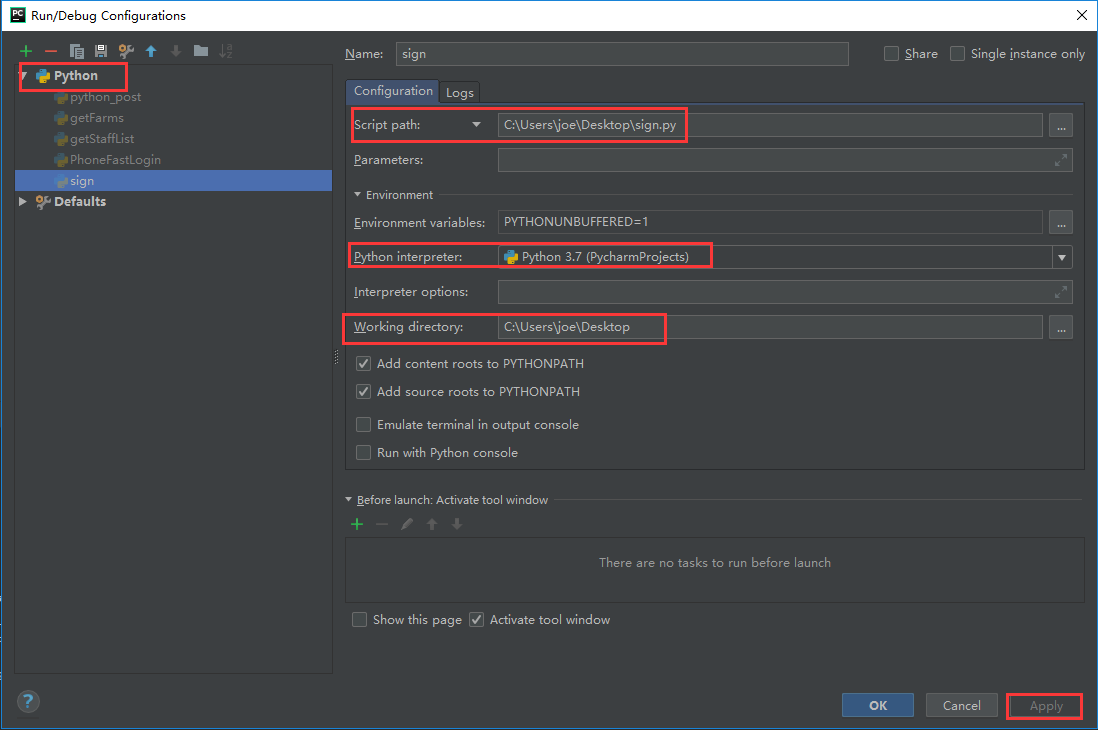Click the Script path text field

[770, 125]
